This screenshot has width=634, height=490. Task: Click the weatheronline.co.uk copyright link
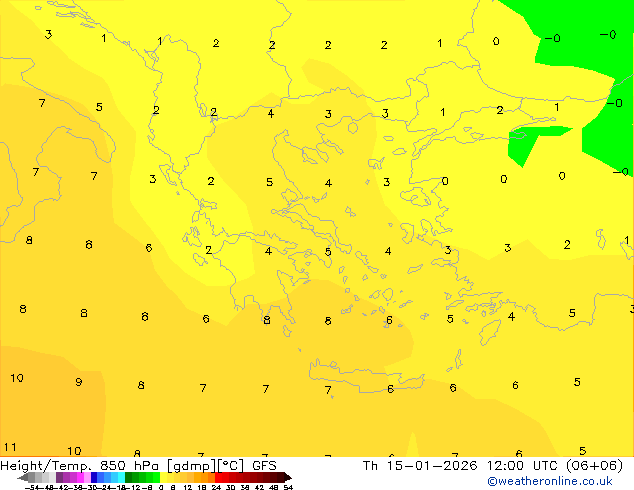[x=549, y=481]
